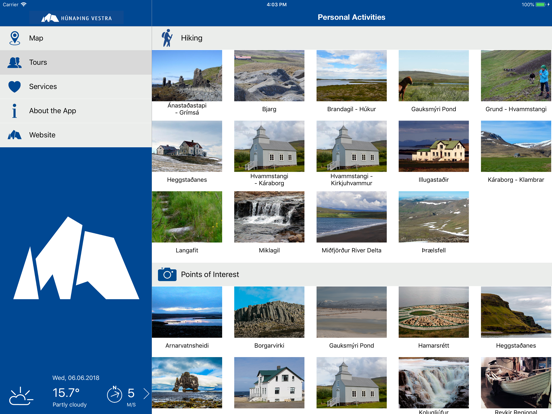Viewport: 552px width, 414px height.
Task: Open Grund - Hvammstangi hiking thumbnail
Action: (x=516, y=75)
